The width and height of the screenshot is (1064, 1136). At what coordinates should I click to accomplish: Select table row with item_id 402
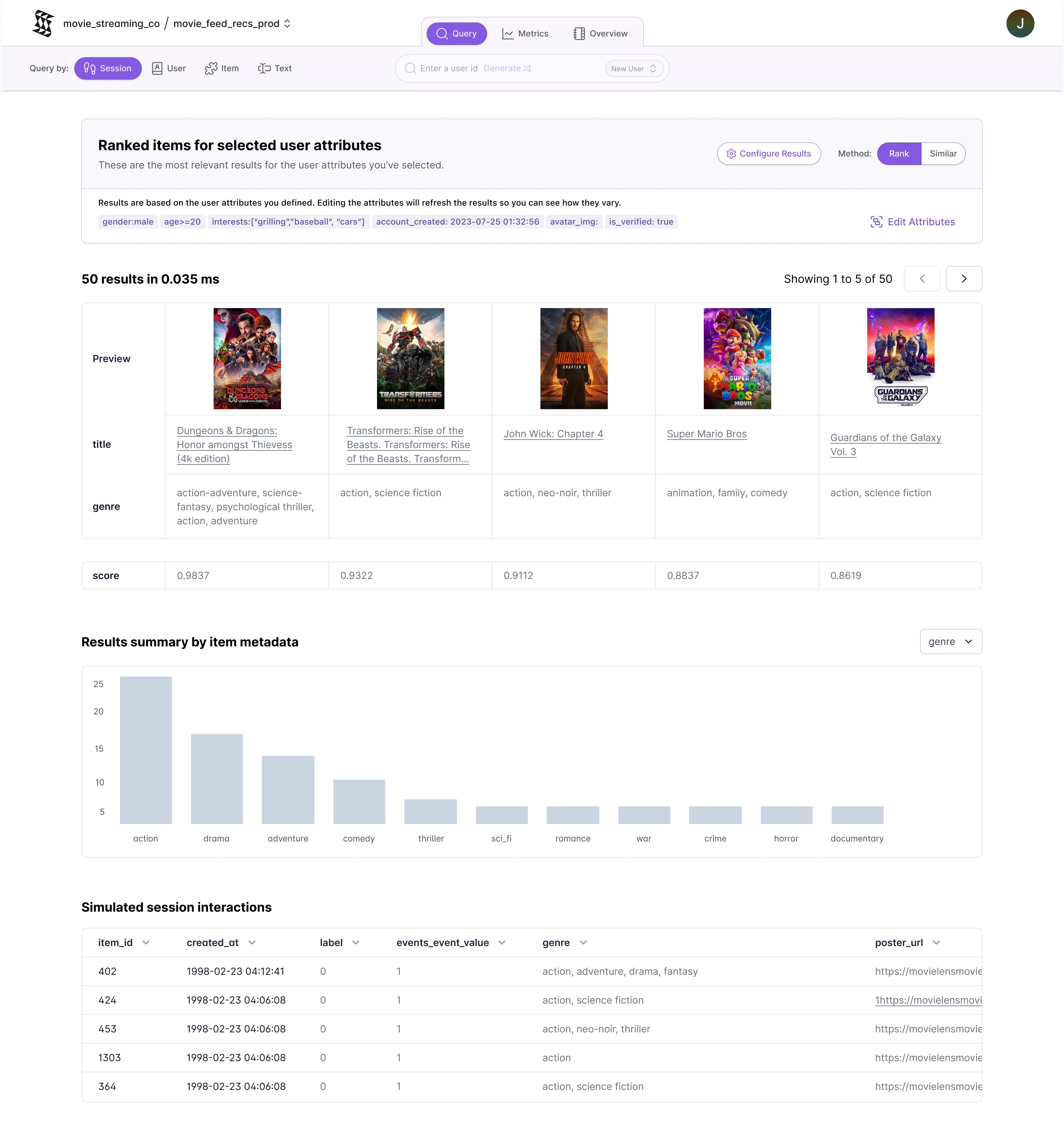[x=532, y=972]
